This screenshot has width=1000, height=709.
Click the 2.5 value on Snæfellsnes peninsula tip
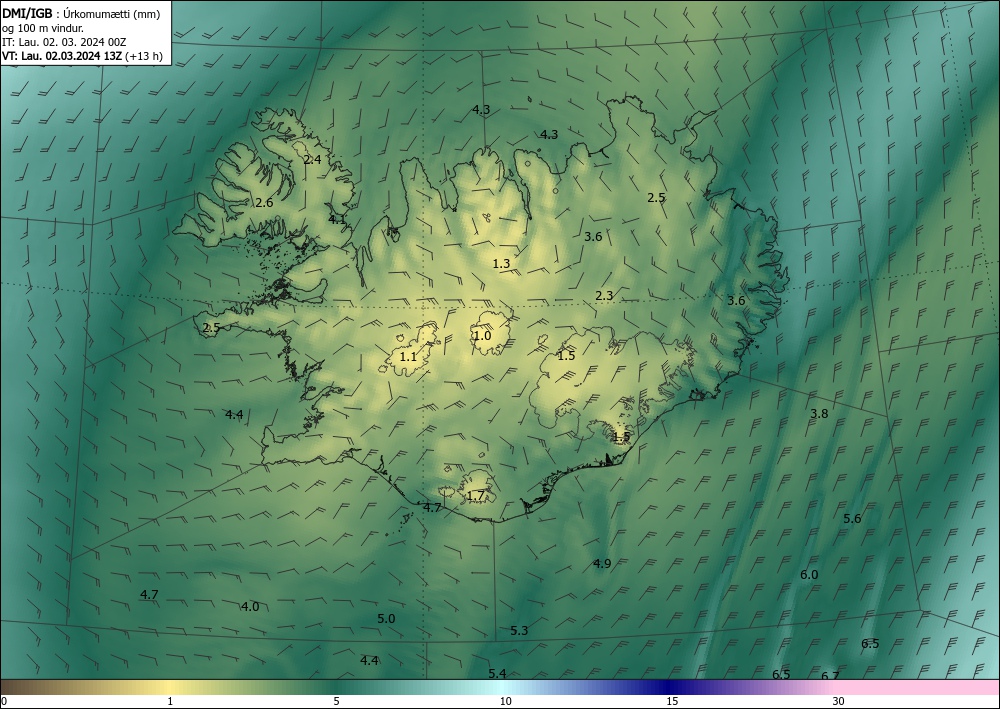click(x=211, y=328)
